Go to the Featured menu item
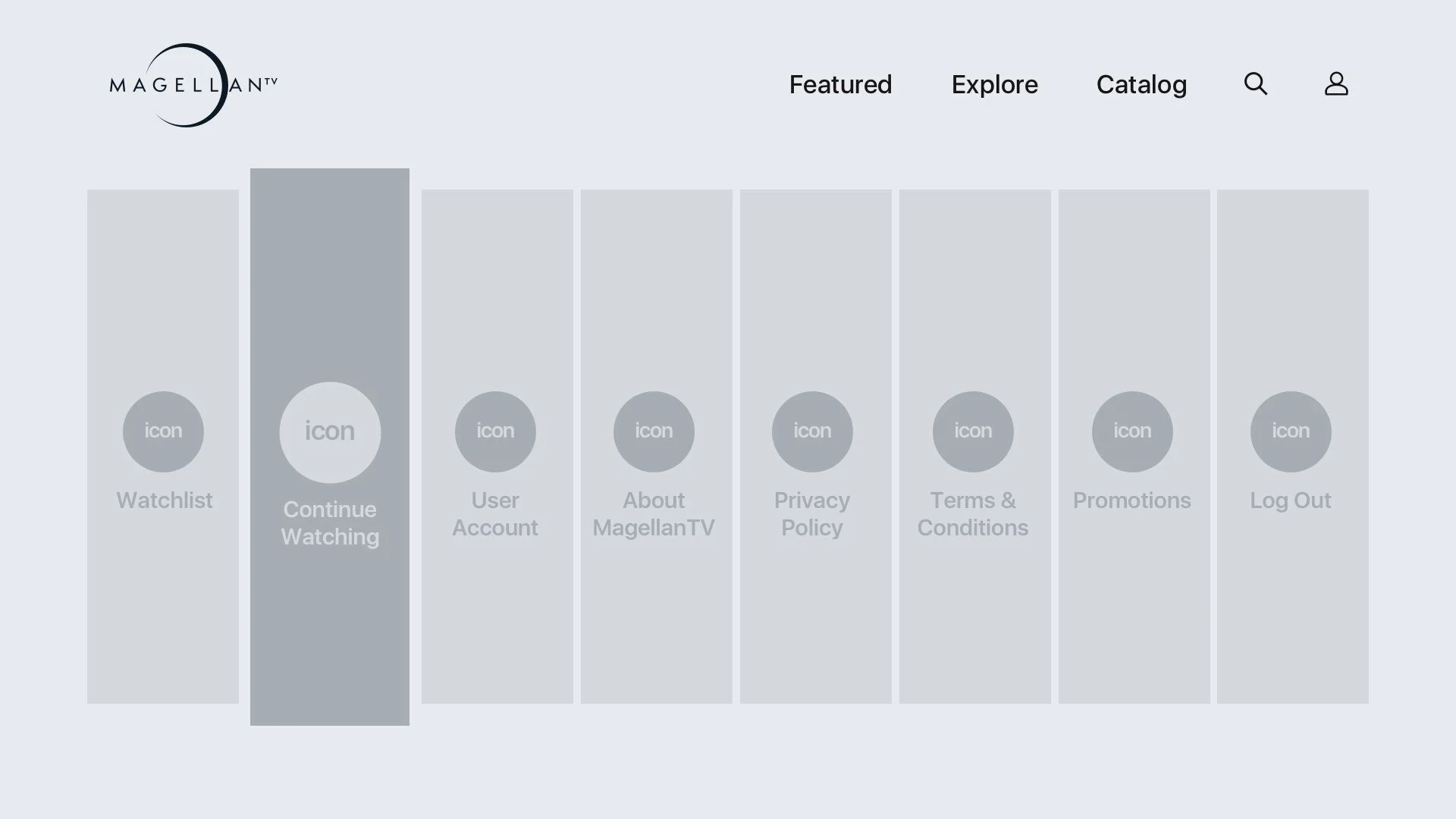 click(x=840, y=84)
